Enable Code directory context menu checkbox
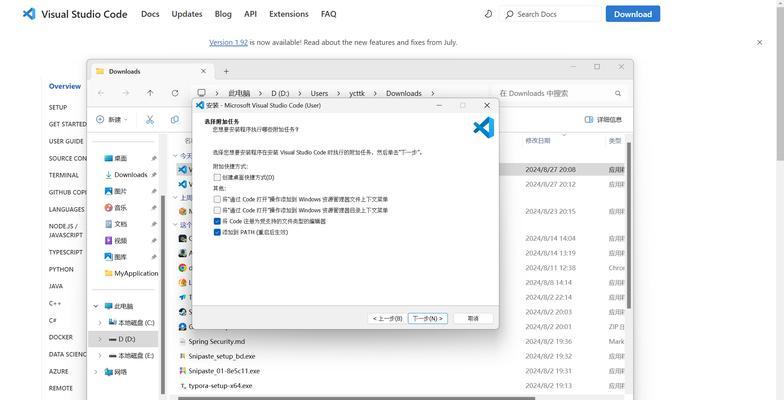The image size is (784, 400). [217, 210]
